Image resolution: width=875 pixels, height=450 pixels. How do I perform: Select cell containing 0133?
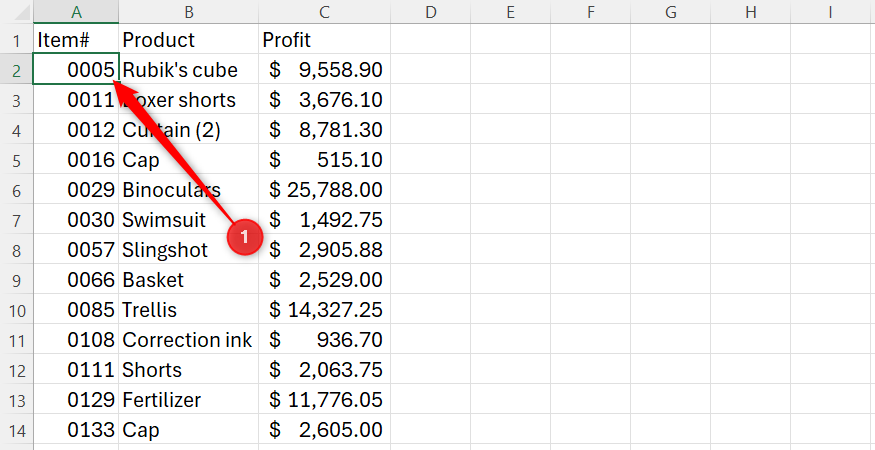pyautogui.click(x=76, y=430)
